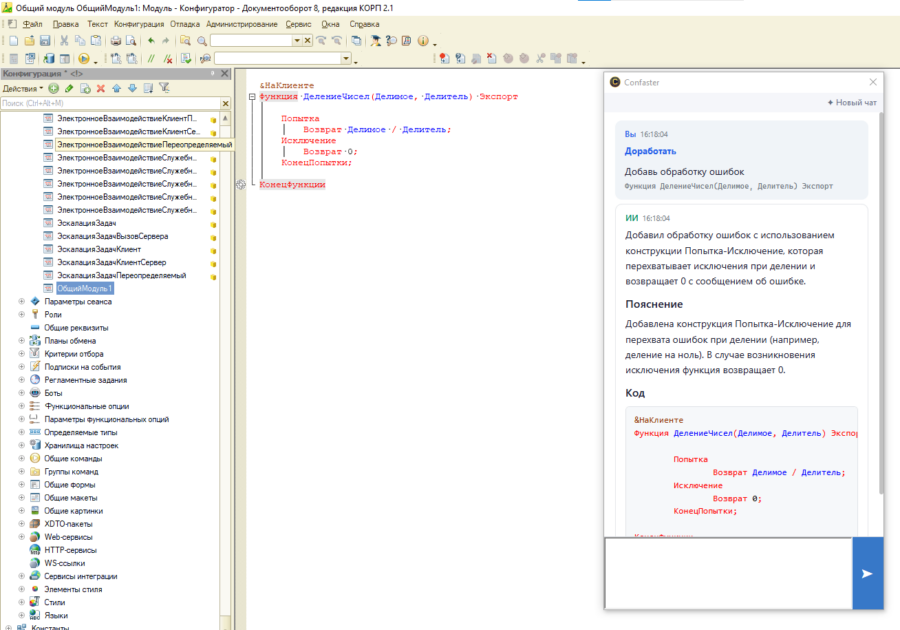Expand the Общие формы tree node

(21, 484)
